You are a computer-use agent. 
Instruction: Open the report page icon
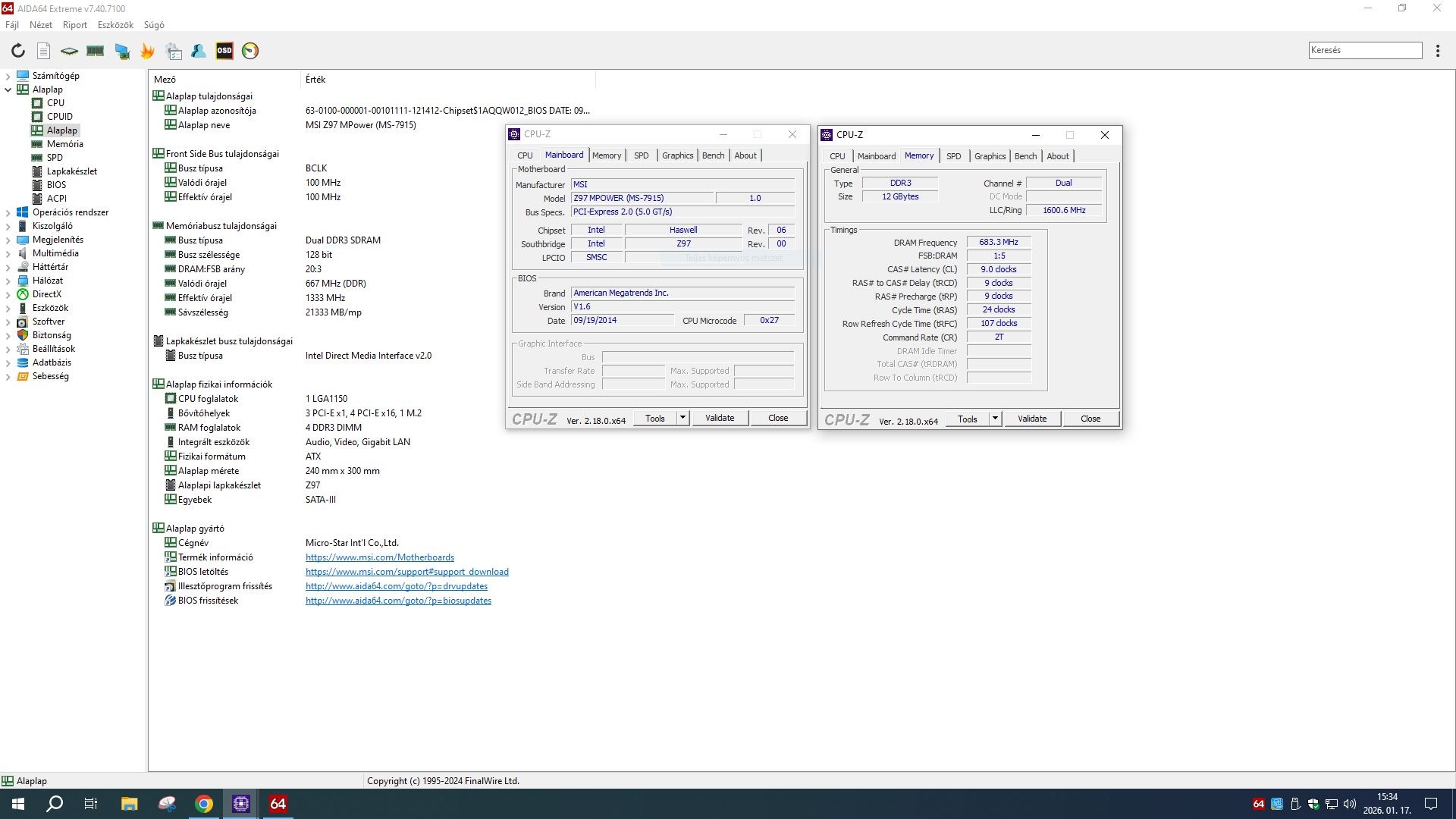[x=44, y=51]
